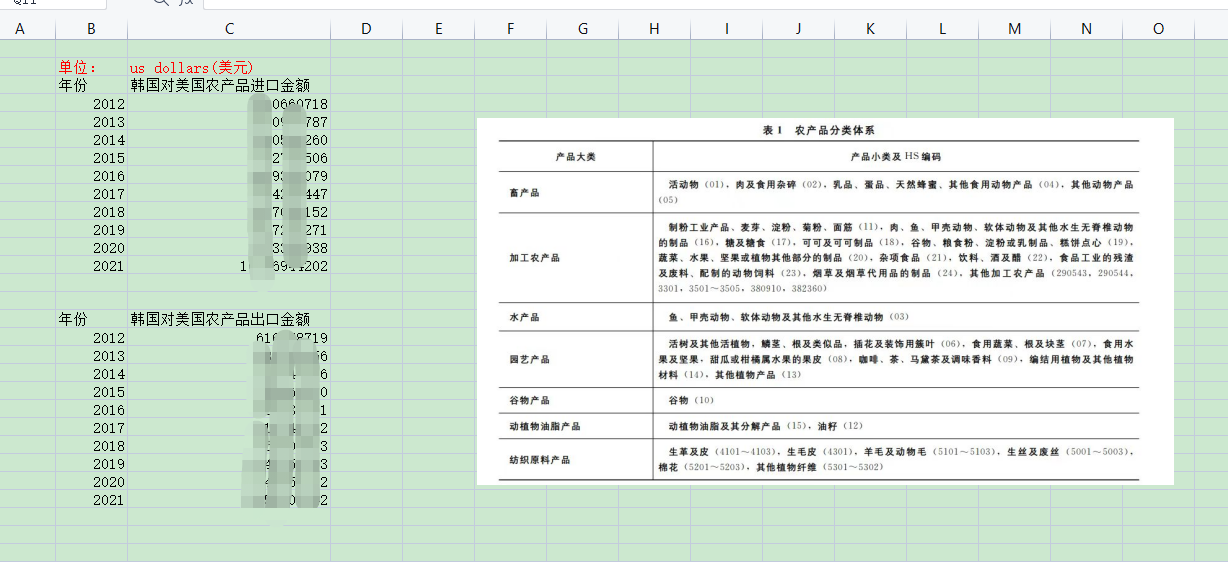
Task: Click the formula bar input area
Action: coord(715,5)
